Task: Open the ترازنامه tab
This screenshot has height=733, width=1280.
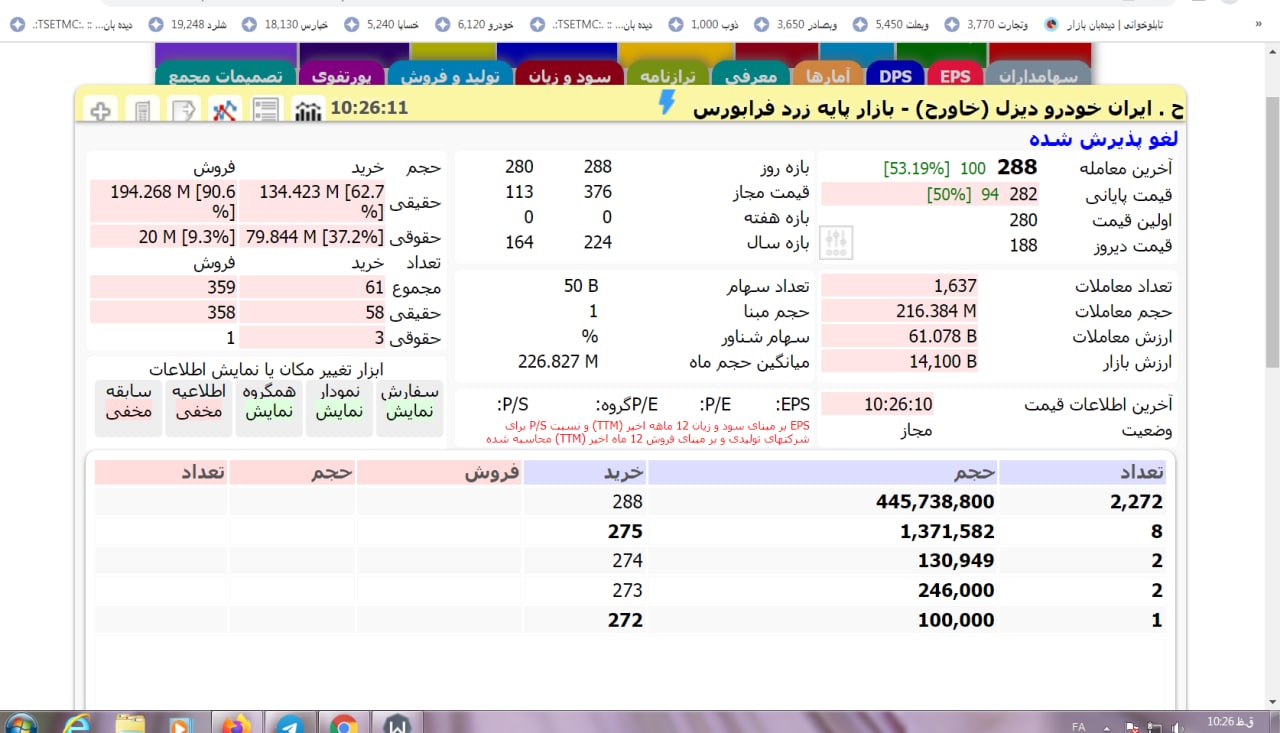Action: pyautogui.click(x=667, y=76)
